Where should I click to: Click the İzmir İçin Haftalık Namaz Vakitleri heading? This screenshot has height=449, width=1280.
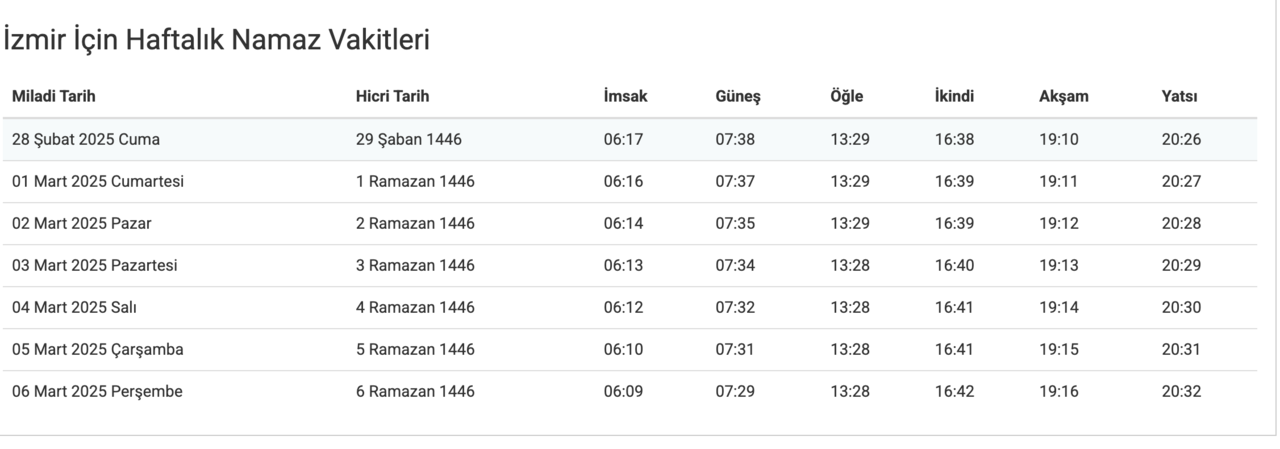tap(216, 41)
